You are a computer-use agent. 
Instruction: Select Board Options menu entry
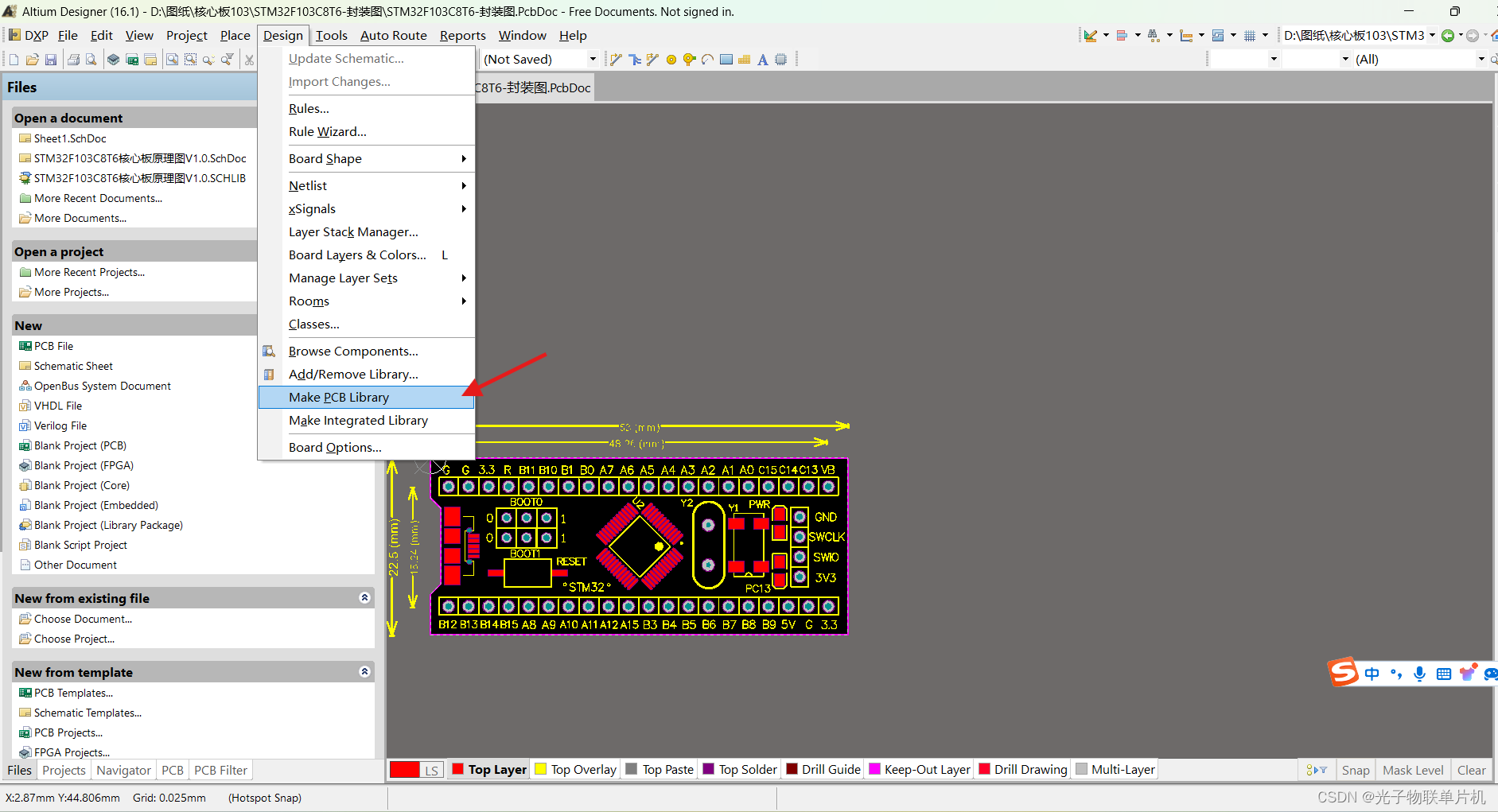(367, 448)
